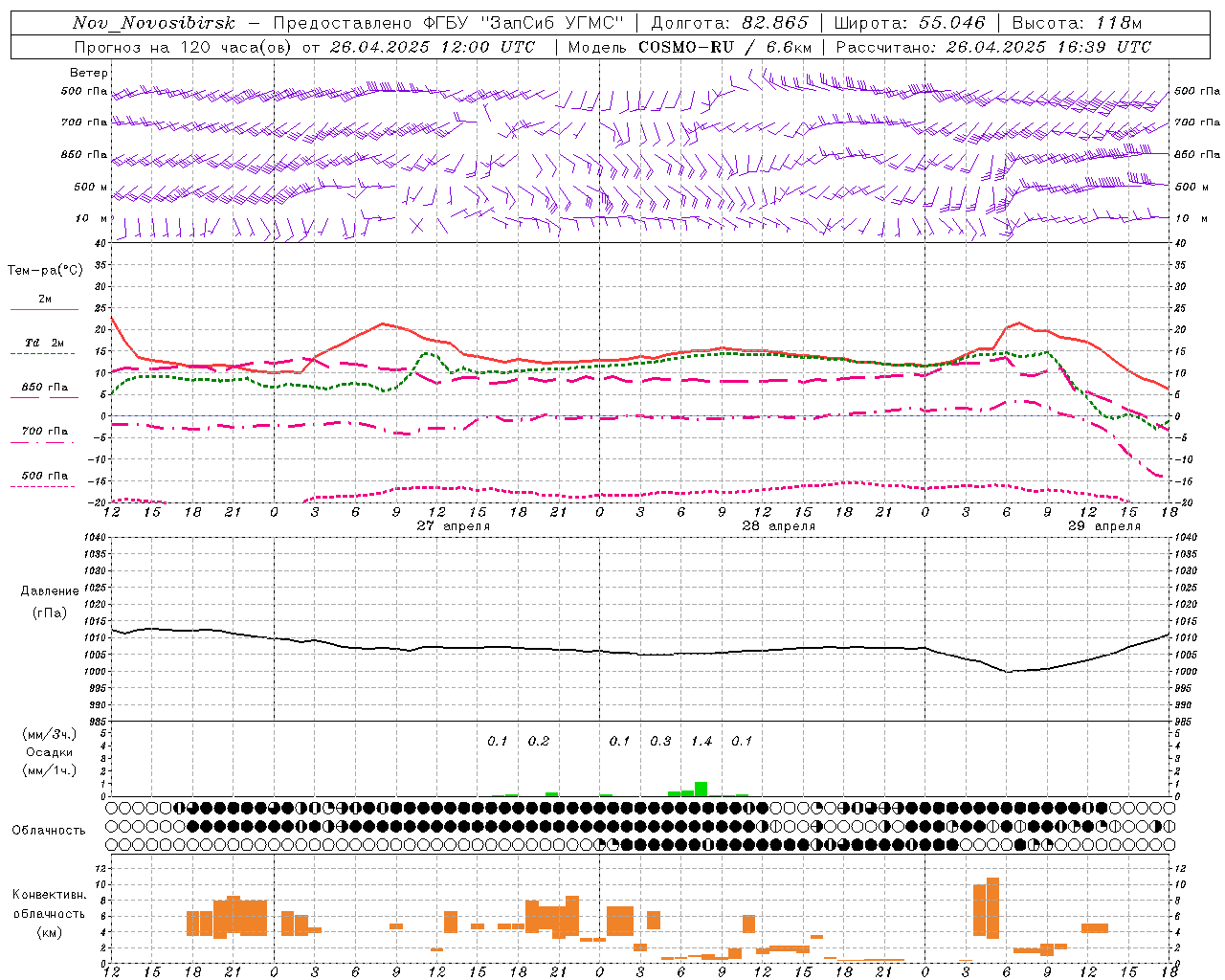Click the Тем-ра(°C) axis title

tap(45, 271)
